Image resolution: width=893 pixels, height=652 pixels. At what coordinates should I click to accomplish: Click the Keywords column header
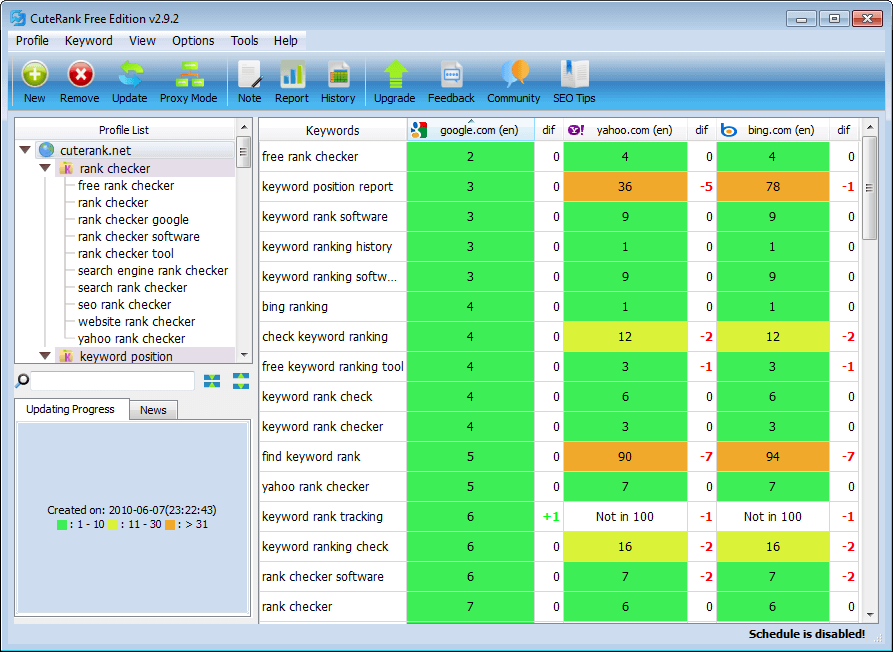click(332, 130)
